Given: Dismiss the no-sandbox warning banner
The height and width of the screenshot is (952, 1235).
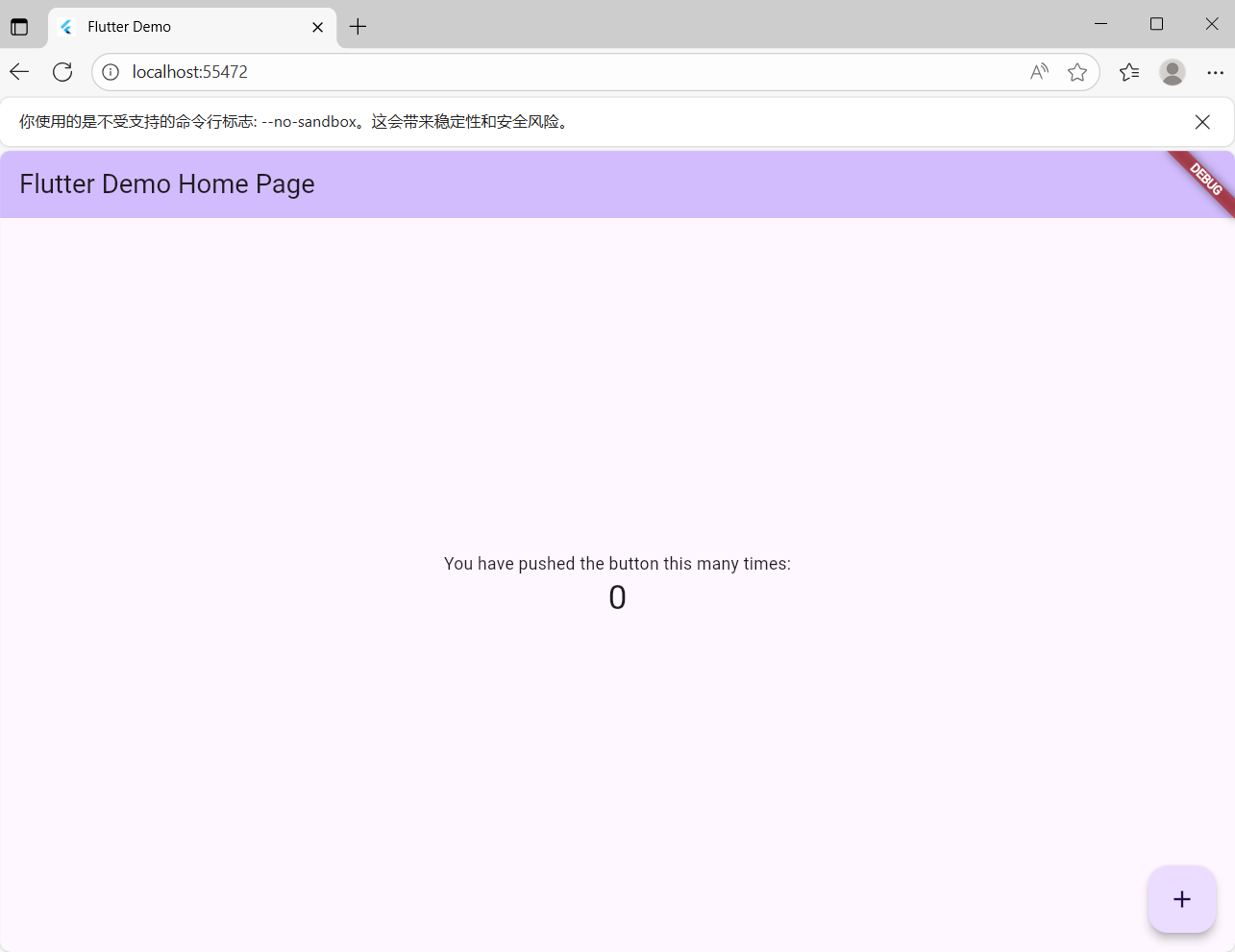Looking at the screenshot, I should pyautogui.click(x=1202, y=122).
